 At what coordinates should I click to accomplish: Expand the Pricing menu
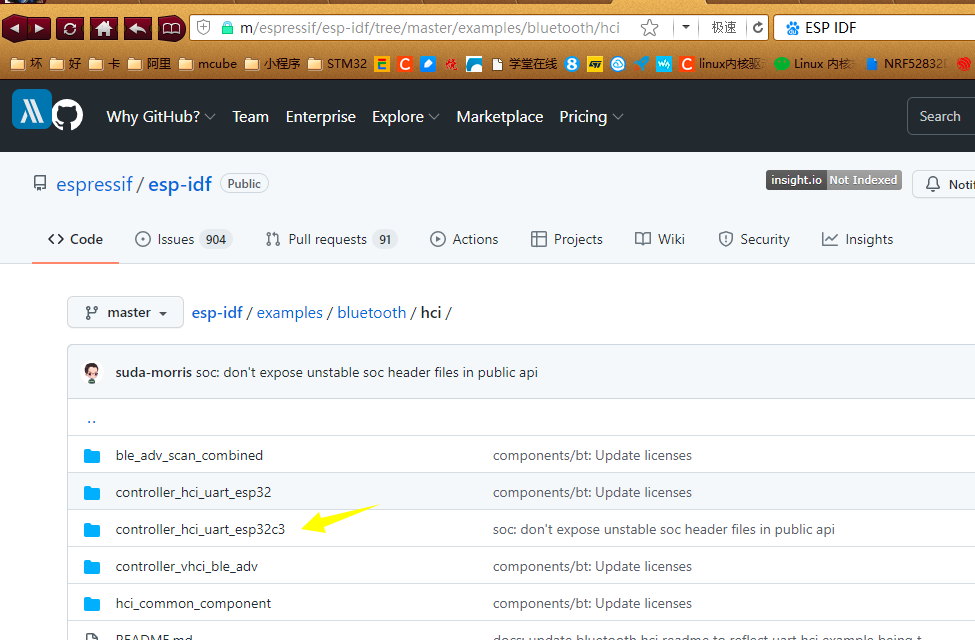tap(591, 117)
